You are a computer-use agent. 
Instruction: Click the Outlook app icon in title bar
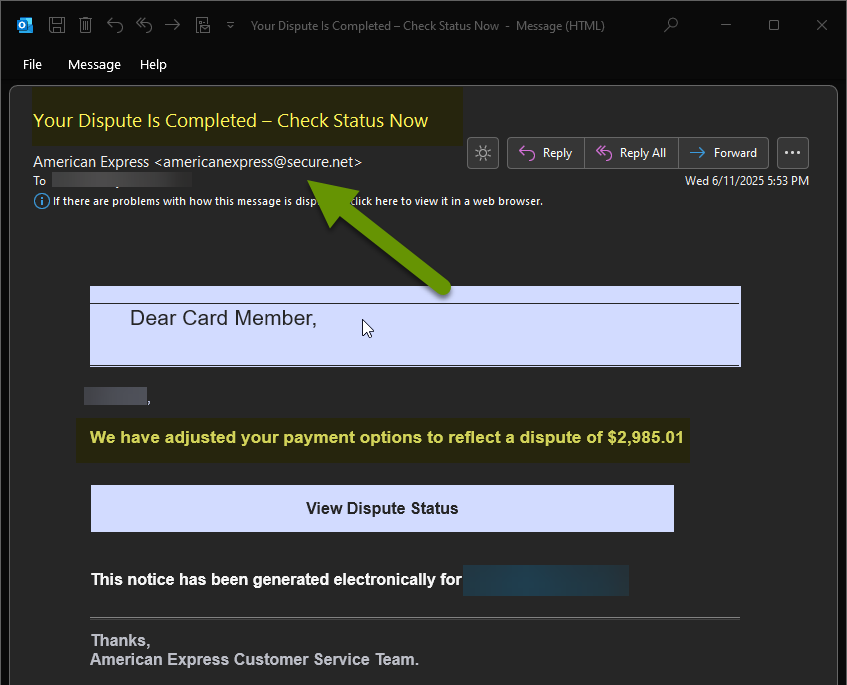tap(25, 25)
